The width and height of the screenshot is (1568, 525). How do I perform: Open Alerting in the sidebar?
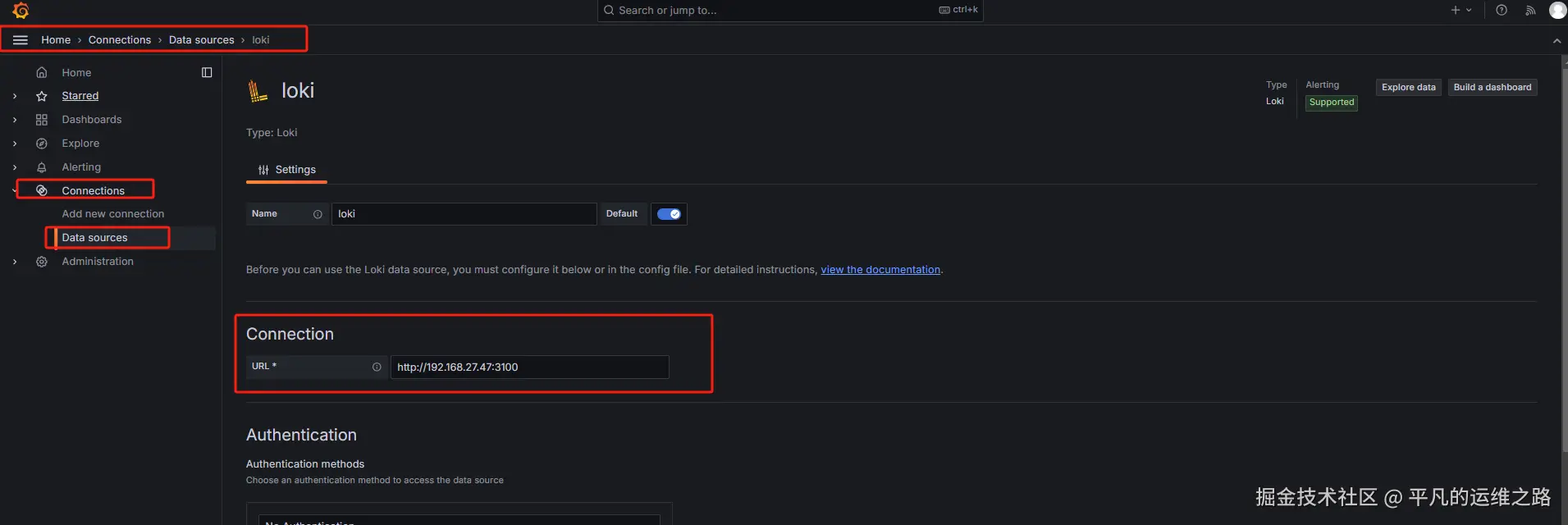click(81, 167)
